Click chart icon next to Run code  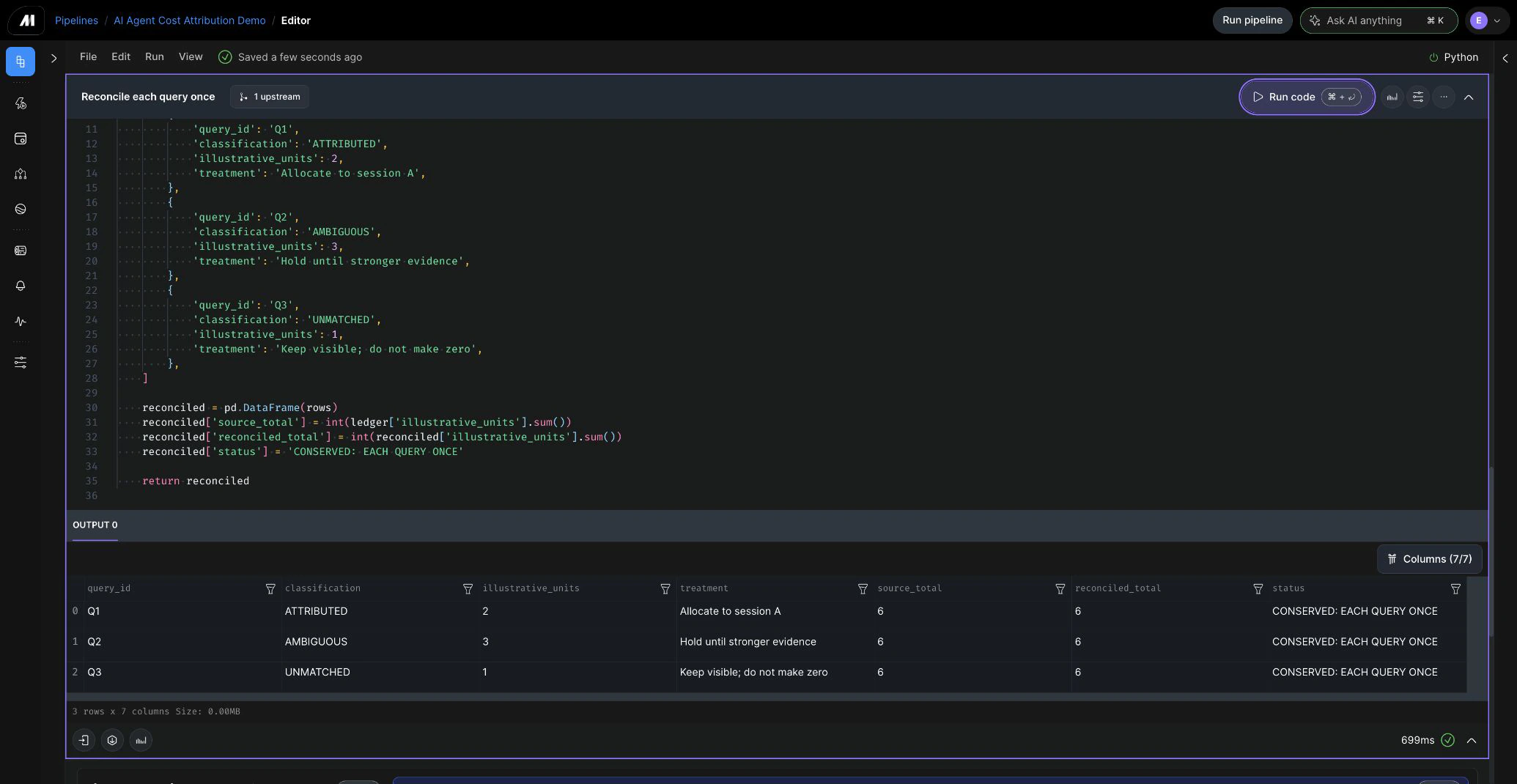pyautogui.click(x=1392, y=97)
